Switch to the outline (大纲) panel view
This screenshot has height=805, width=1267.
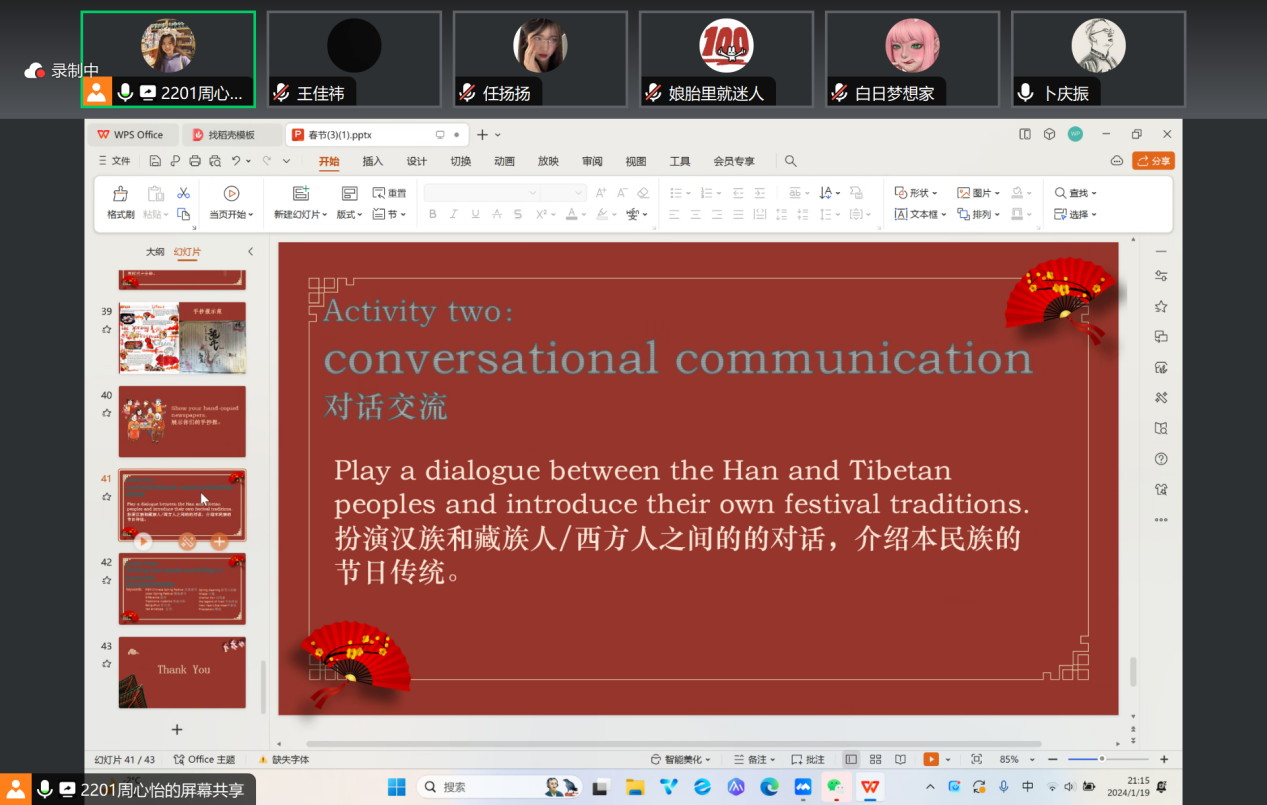155,252
